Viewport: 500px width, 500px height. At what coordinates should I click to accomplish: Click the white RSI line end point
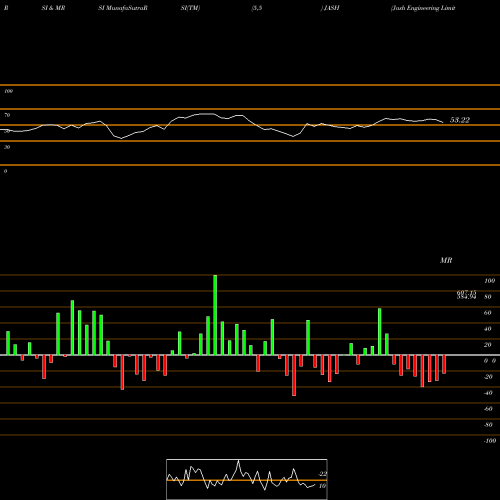443,122
